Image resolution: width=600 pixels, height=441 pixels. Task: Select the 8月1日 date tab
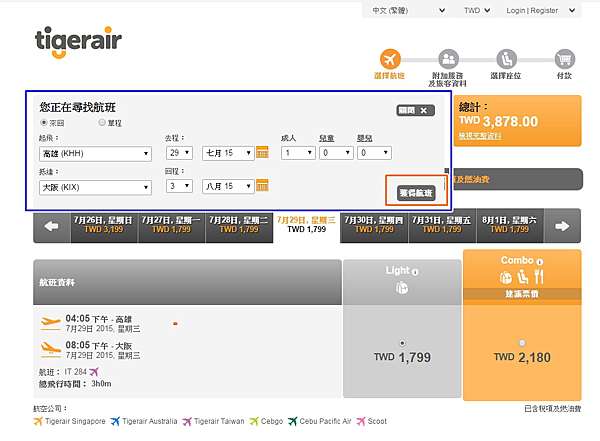[x=510, y=226]
